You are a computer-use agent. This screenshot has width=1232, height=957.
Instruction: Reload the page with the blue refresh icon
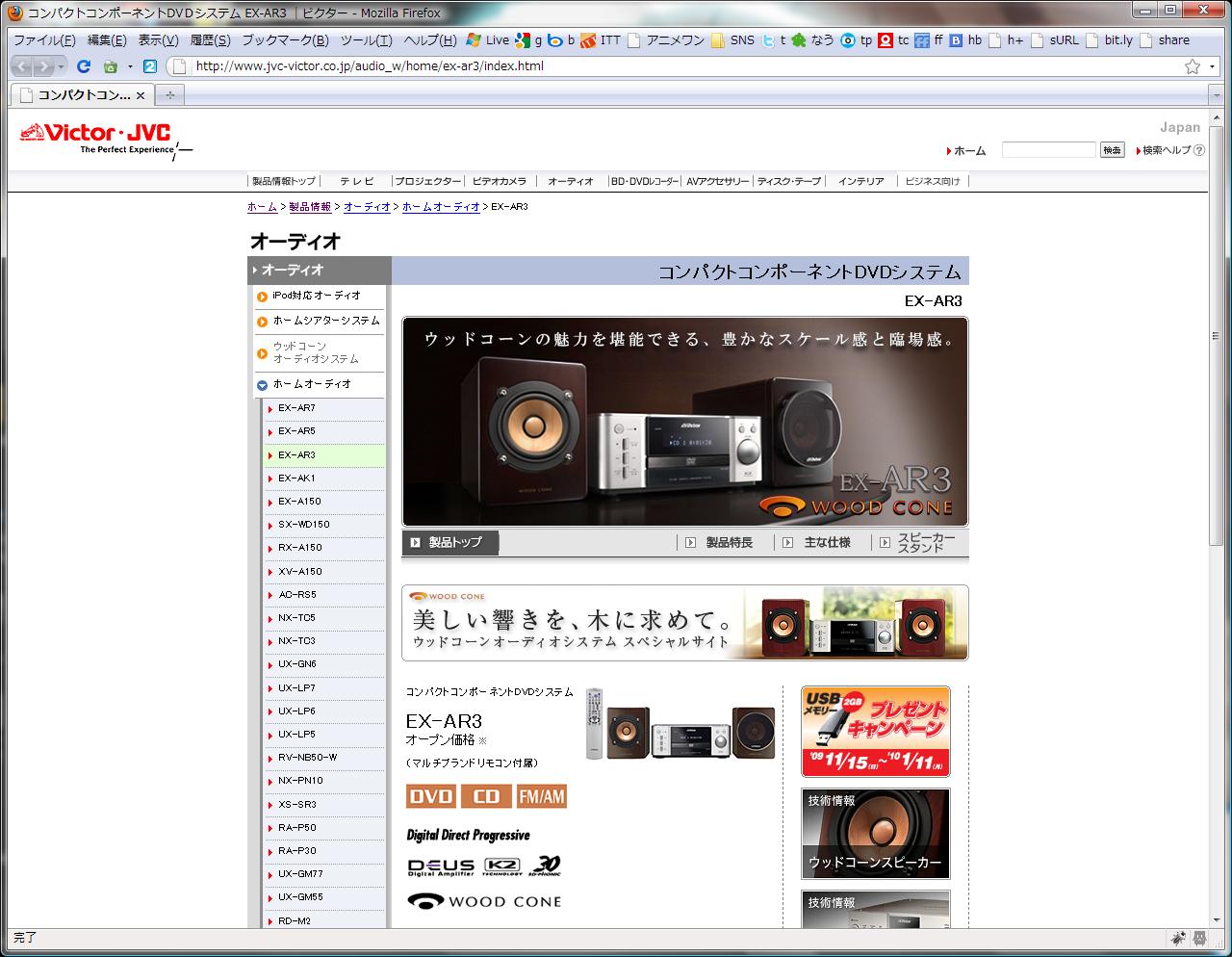(x=84, y=66)
